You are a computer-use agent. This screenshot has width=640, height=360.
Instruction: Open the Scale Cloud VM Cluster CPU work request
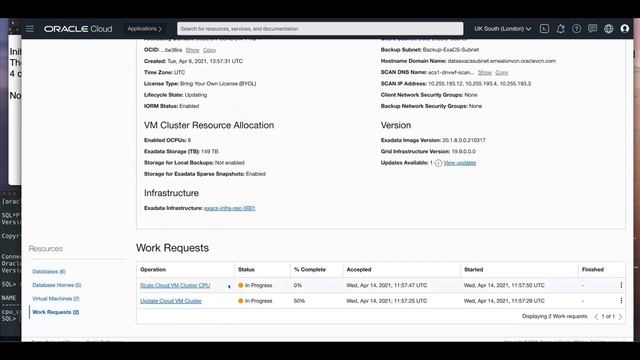coord(175,285)
